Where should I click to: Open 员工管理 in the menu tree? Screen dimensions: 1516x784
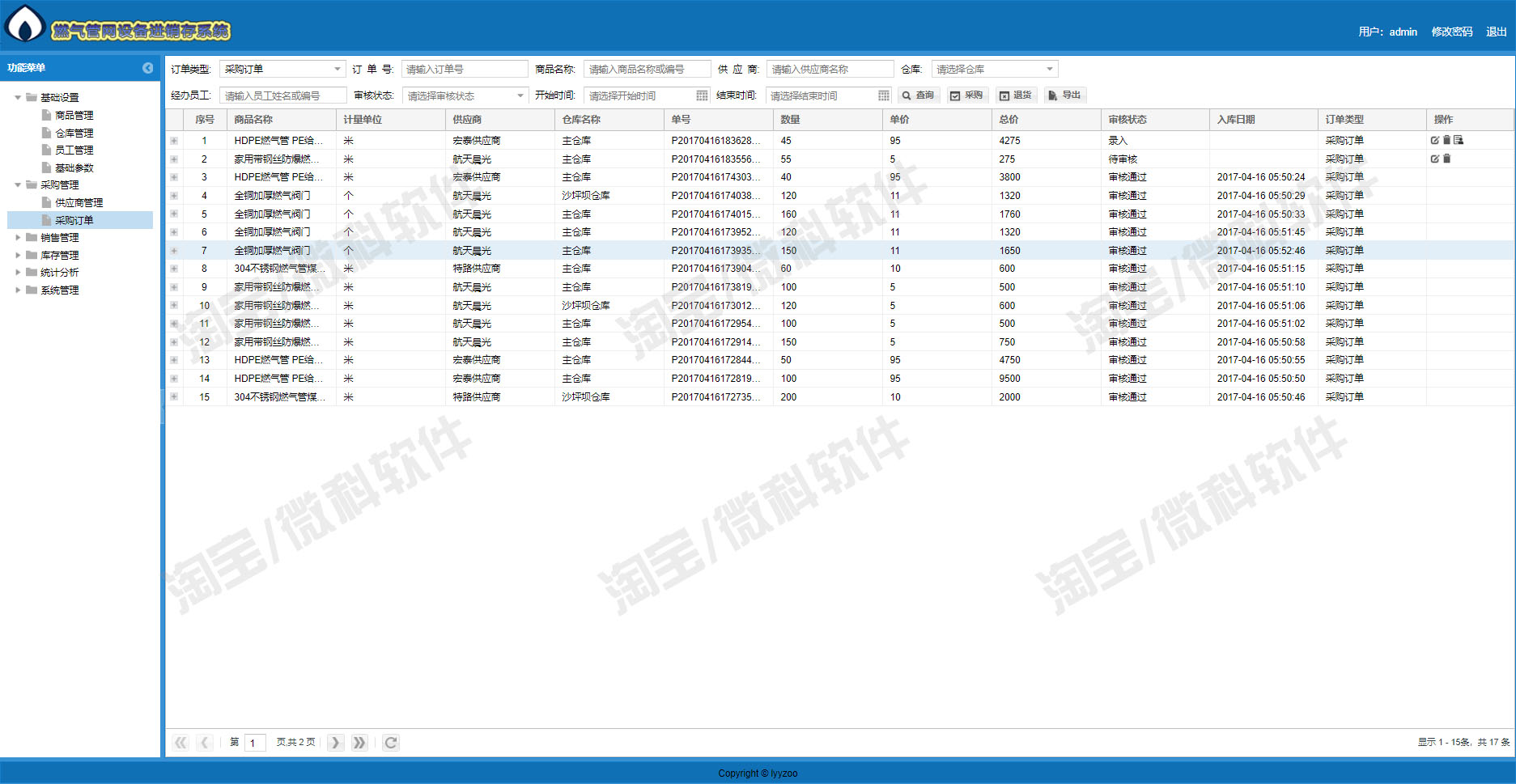(x=74, y=150)
